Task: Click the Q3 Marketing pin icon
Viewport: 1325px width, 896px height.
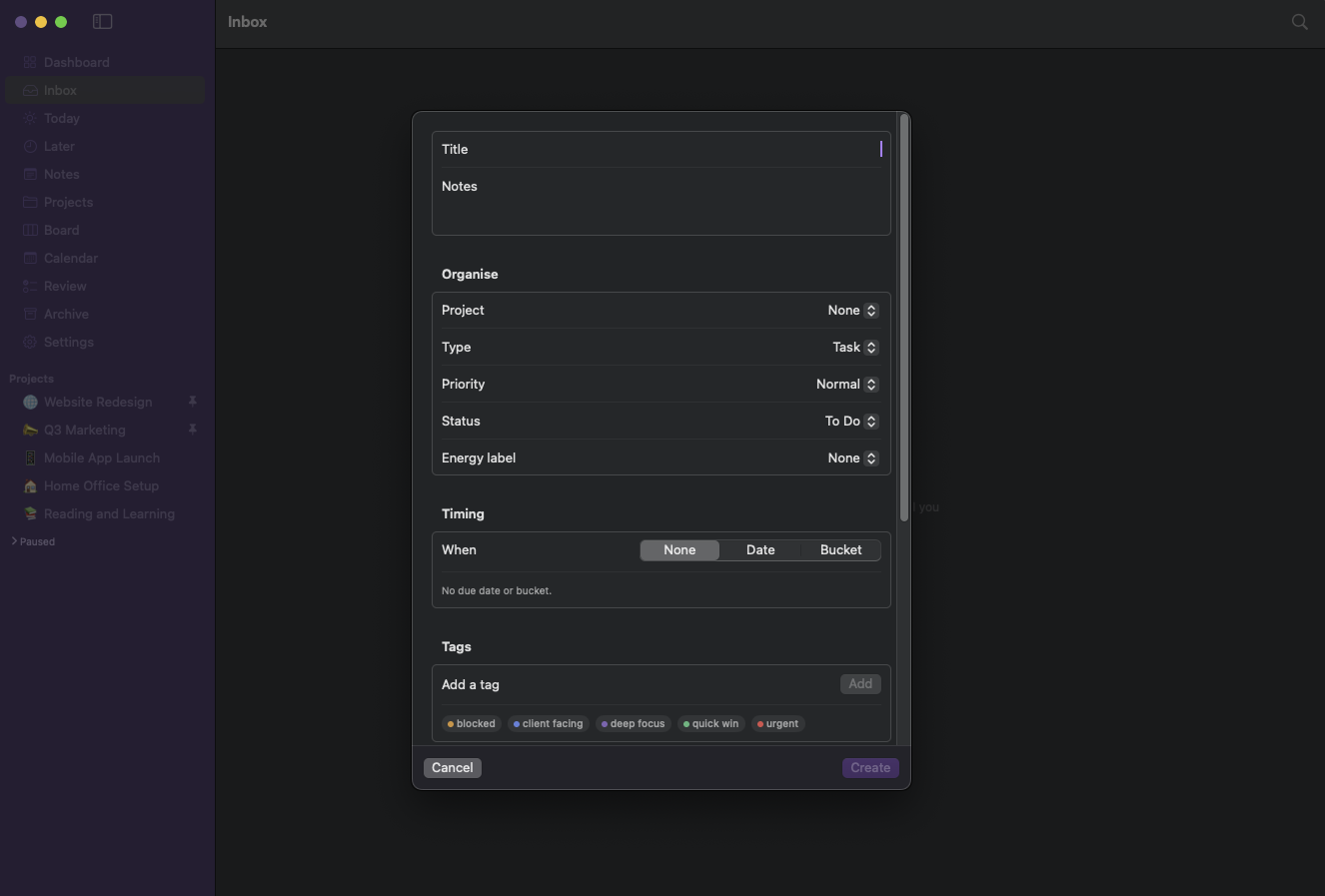Action: tap(193, 430)
